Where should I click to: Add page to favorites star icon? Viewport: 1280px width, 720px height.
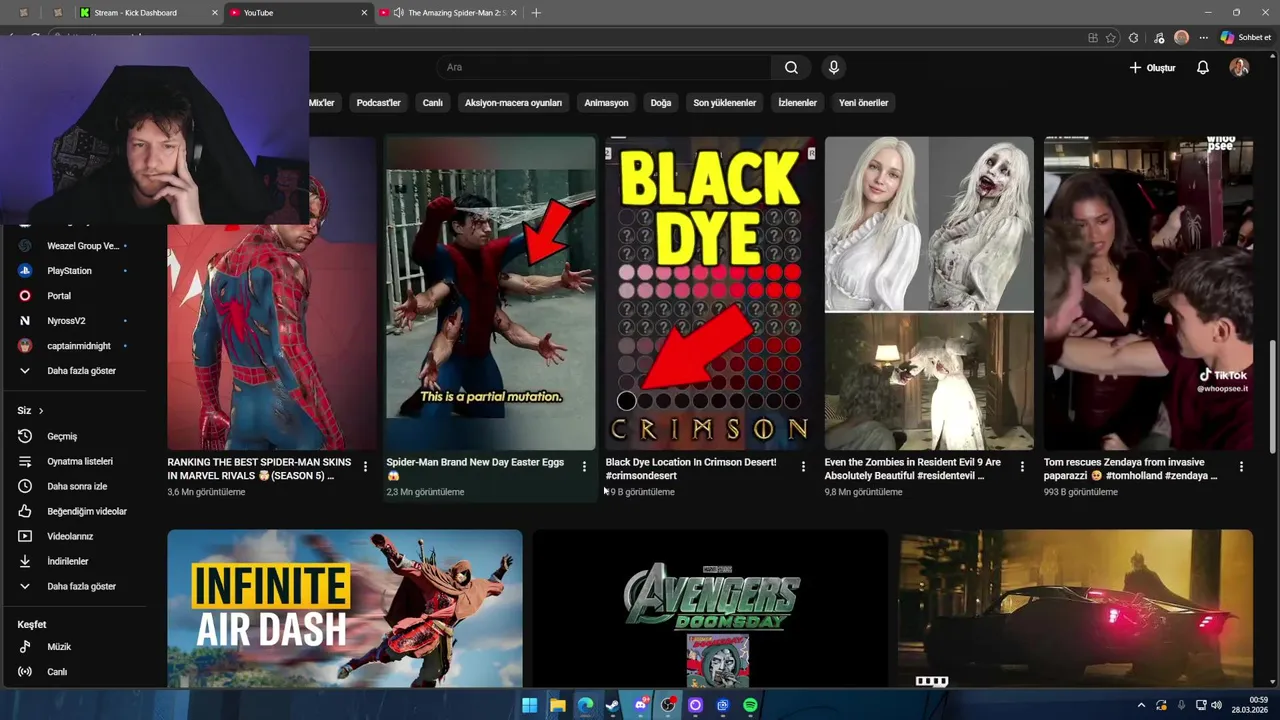click(1111, 38)
